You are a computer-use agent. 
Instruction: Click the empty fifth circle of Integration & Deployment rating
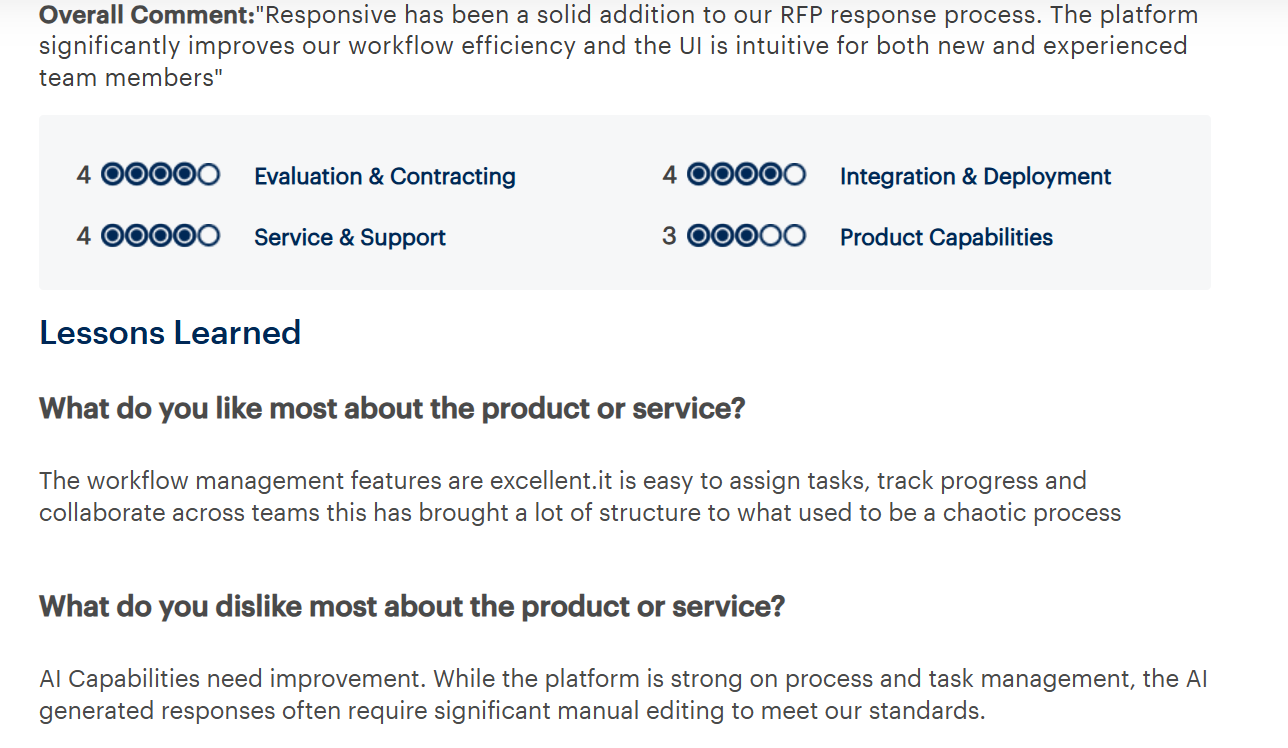coord(795,175)
